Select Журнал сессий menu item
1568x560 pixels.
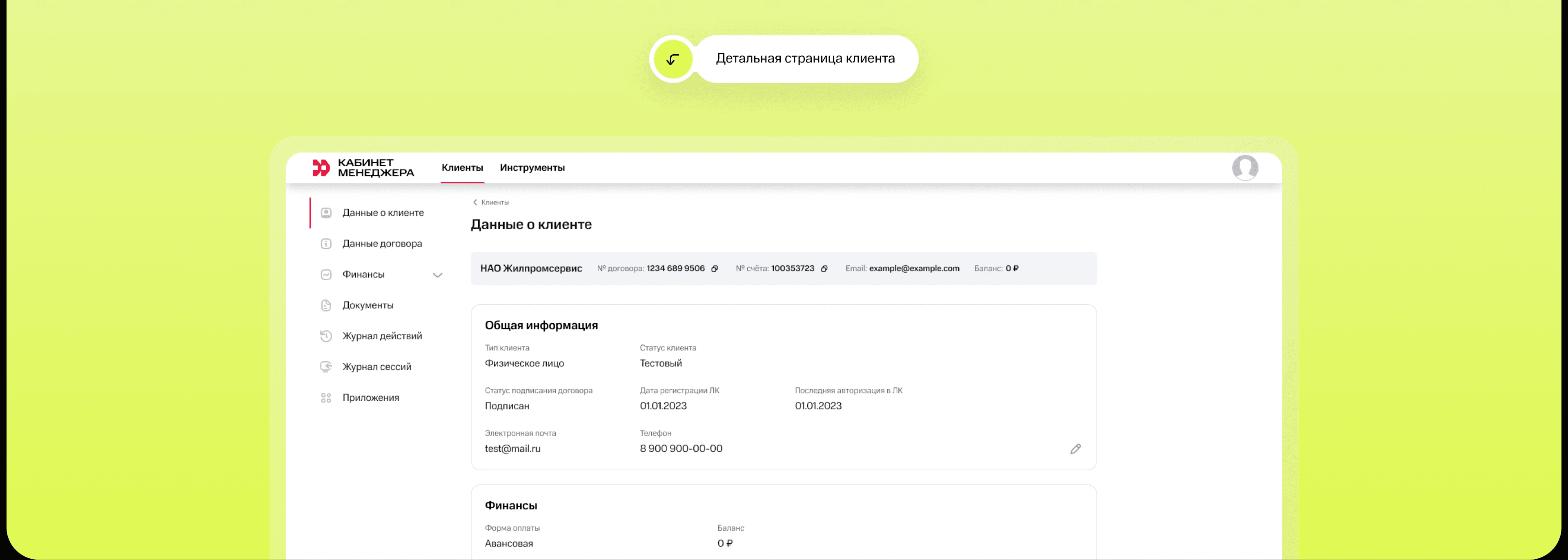[377, 367]
